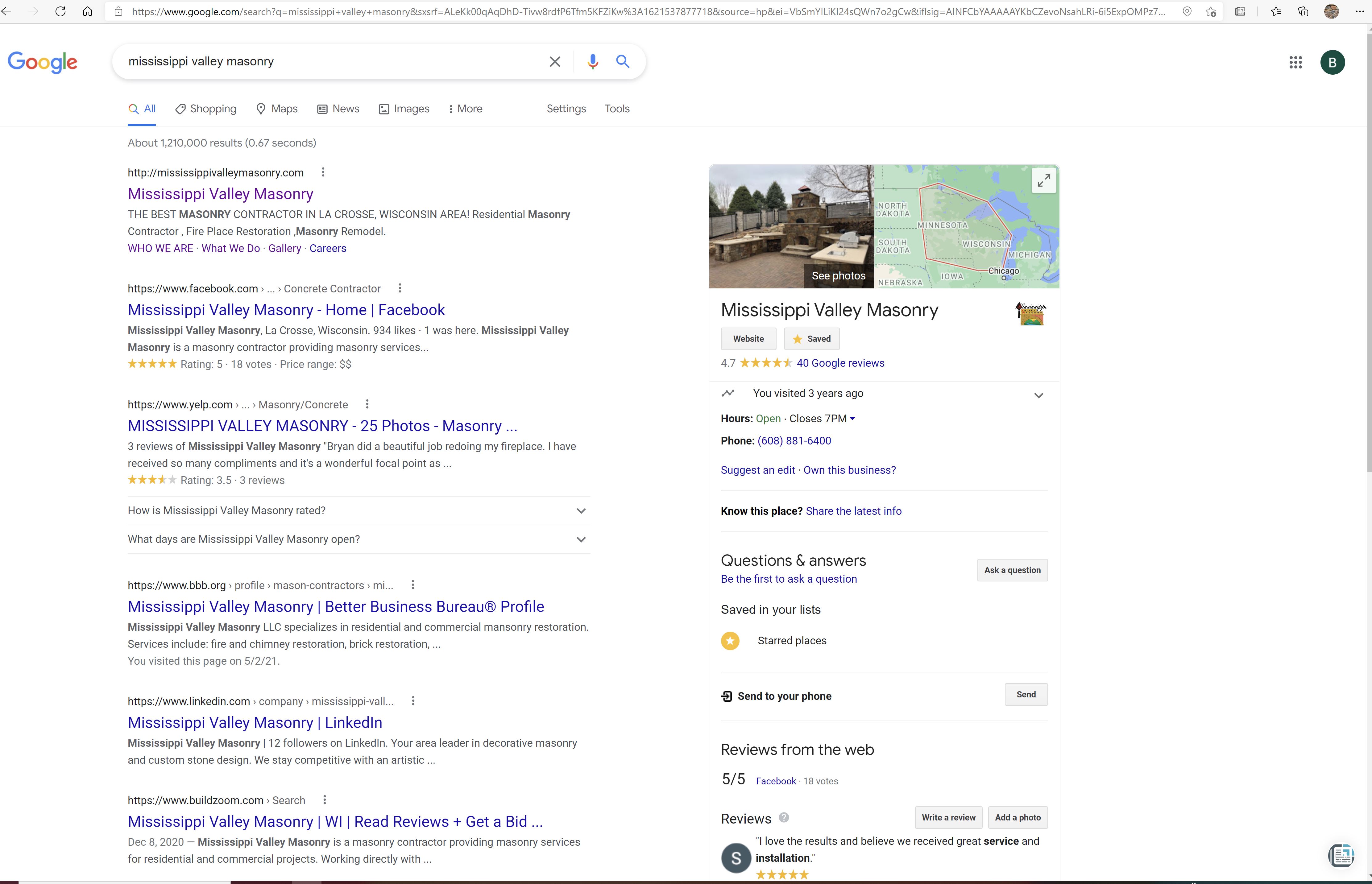Screen dimensions: 1372x884
Task: Click into the Google search input field
Action: [x=333, y=61]
